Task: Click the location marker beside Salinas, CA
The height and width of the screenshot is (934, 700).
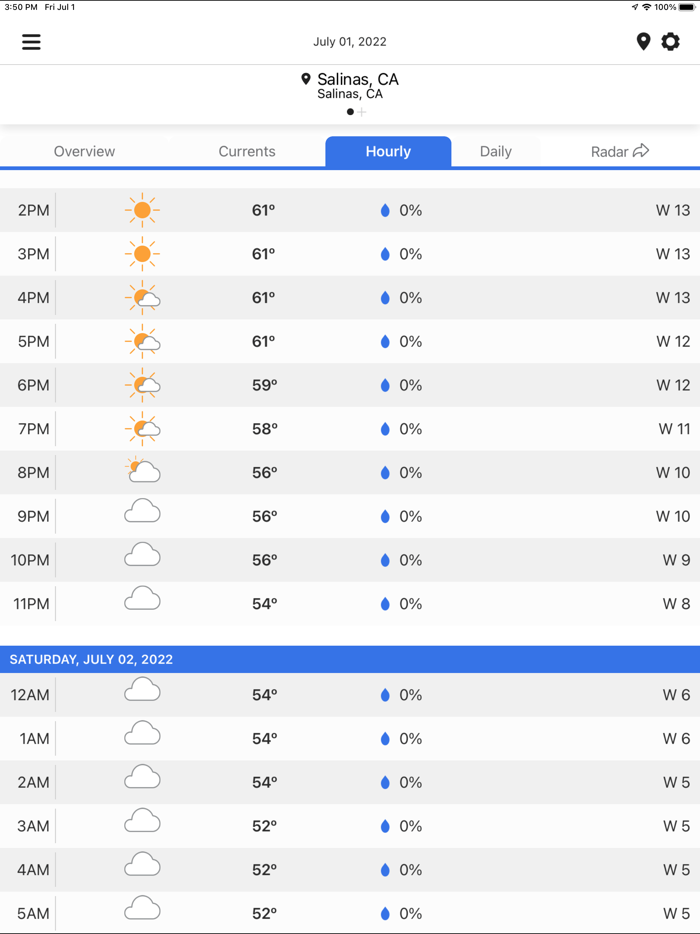Action: tap(308, 78)
